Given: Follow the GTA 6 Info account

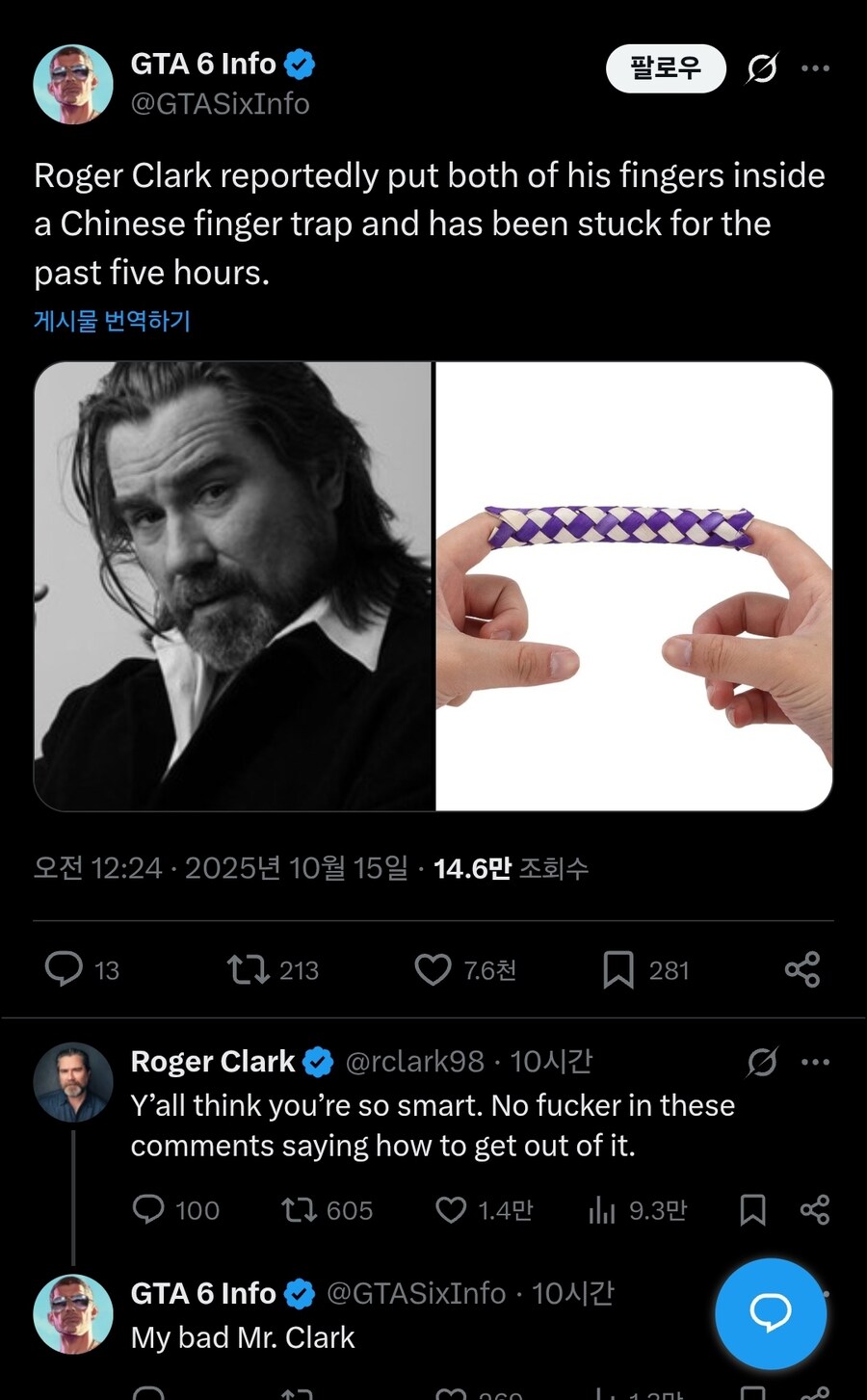Looking at the screenshot, I should [x=665, y=68].
